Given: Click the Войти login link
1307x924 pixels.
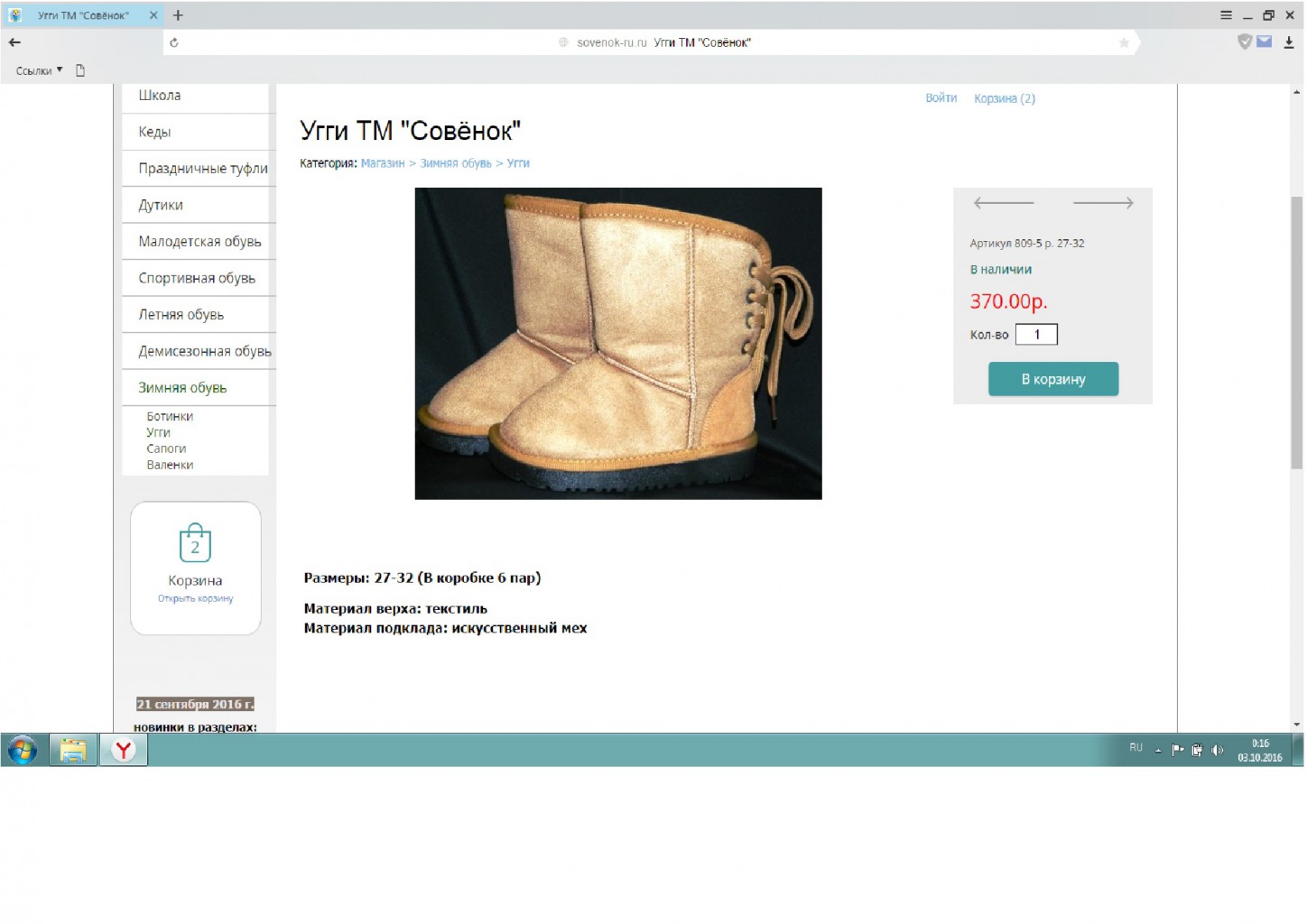Looking at the screenshot, I should tap(941, 98).
